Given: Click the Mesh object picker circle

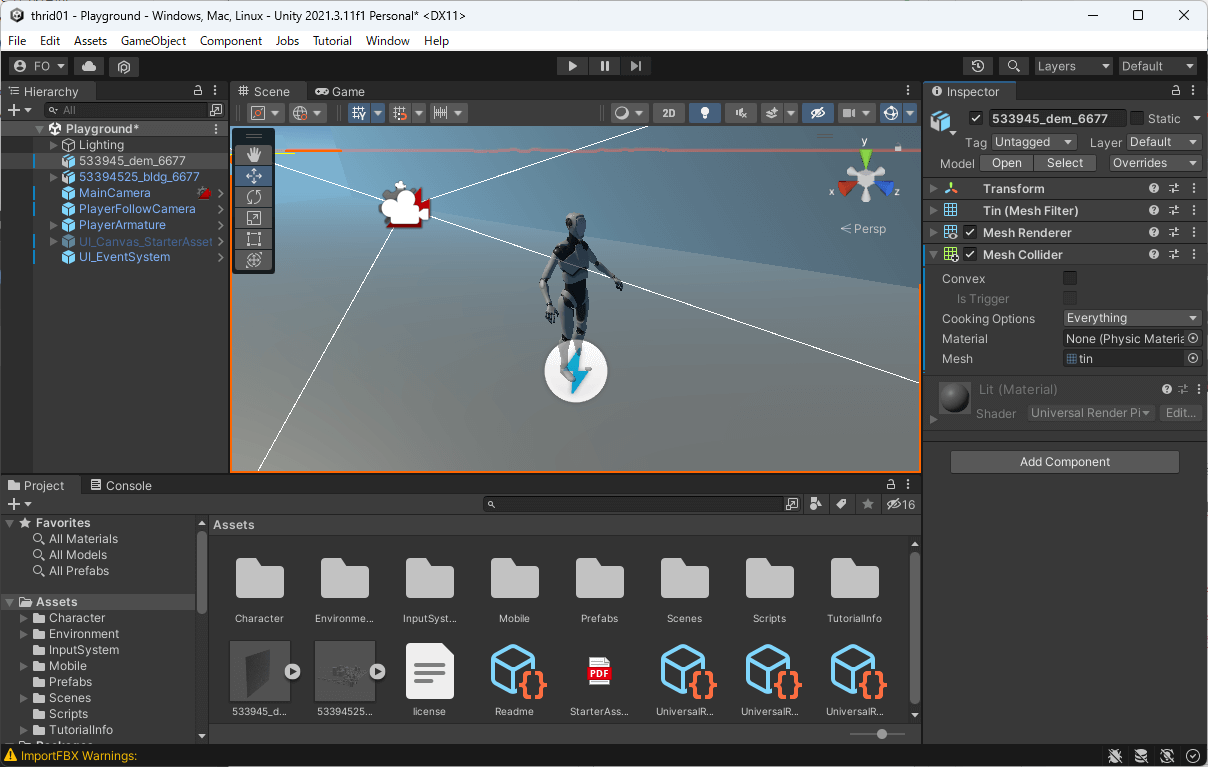Looking at the screenshot, I should (x=1193, y=358).
